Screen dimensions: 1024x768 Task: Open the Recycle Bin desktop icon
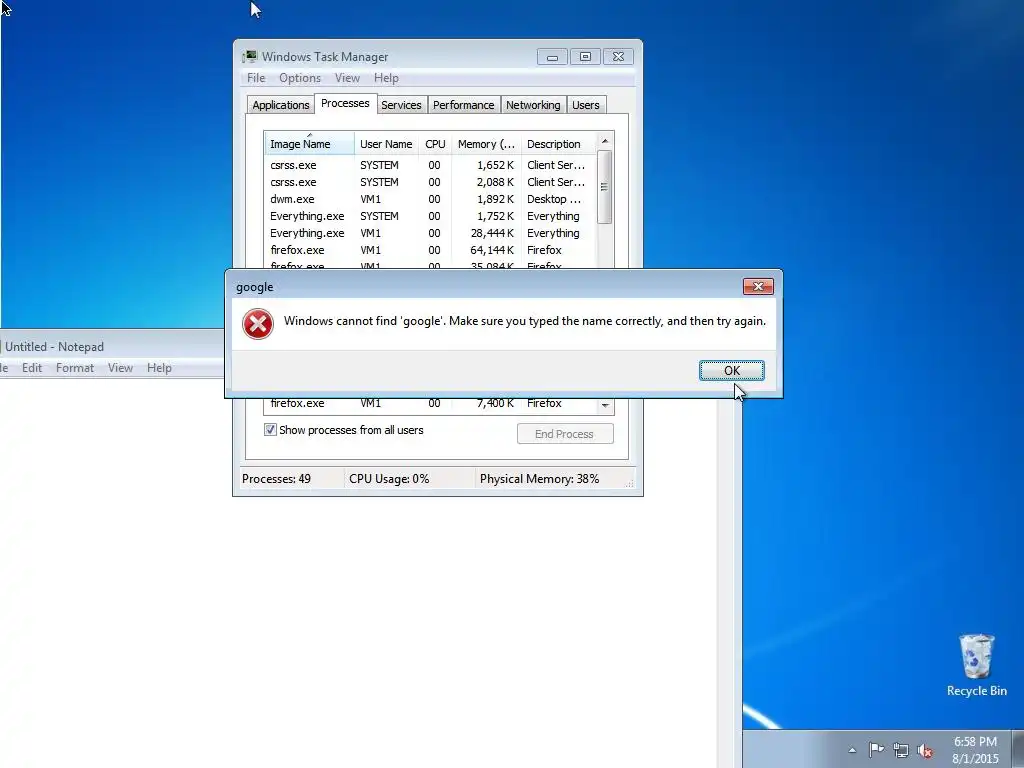click(976, 665)
